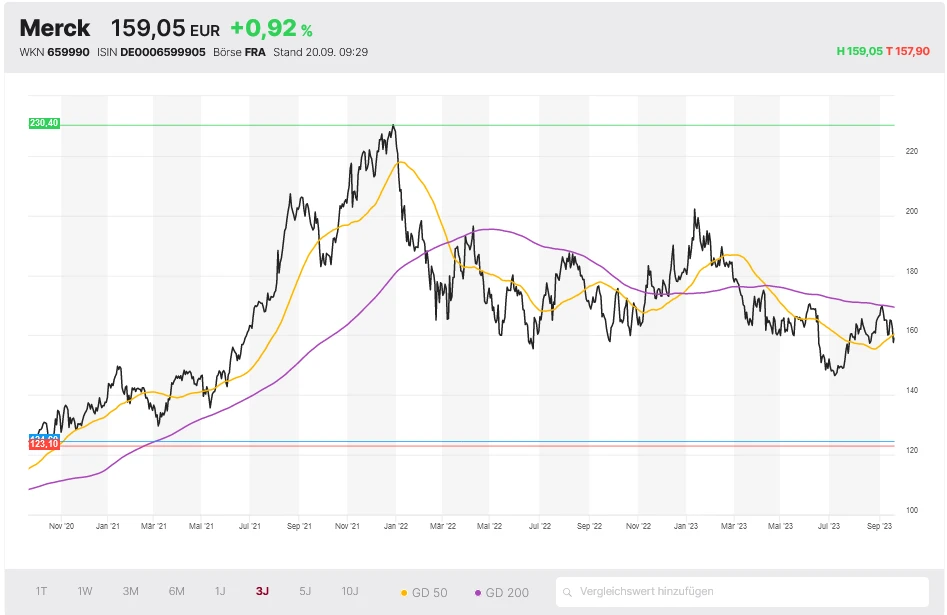This screenshot has height=615, width=947.
Task: Click the red 123,10 low marker
Action: [45, 445]
